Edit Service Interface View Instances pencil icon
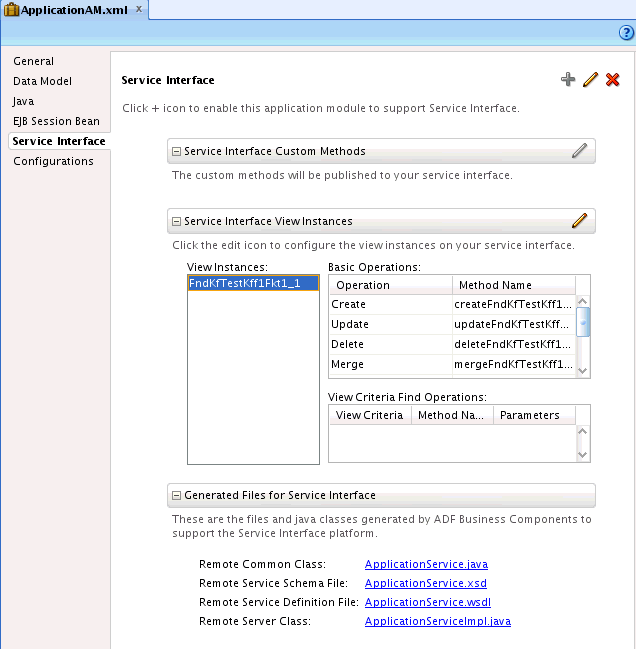Viewport: 636px width, 649px height. (x=579, y=221)
